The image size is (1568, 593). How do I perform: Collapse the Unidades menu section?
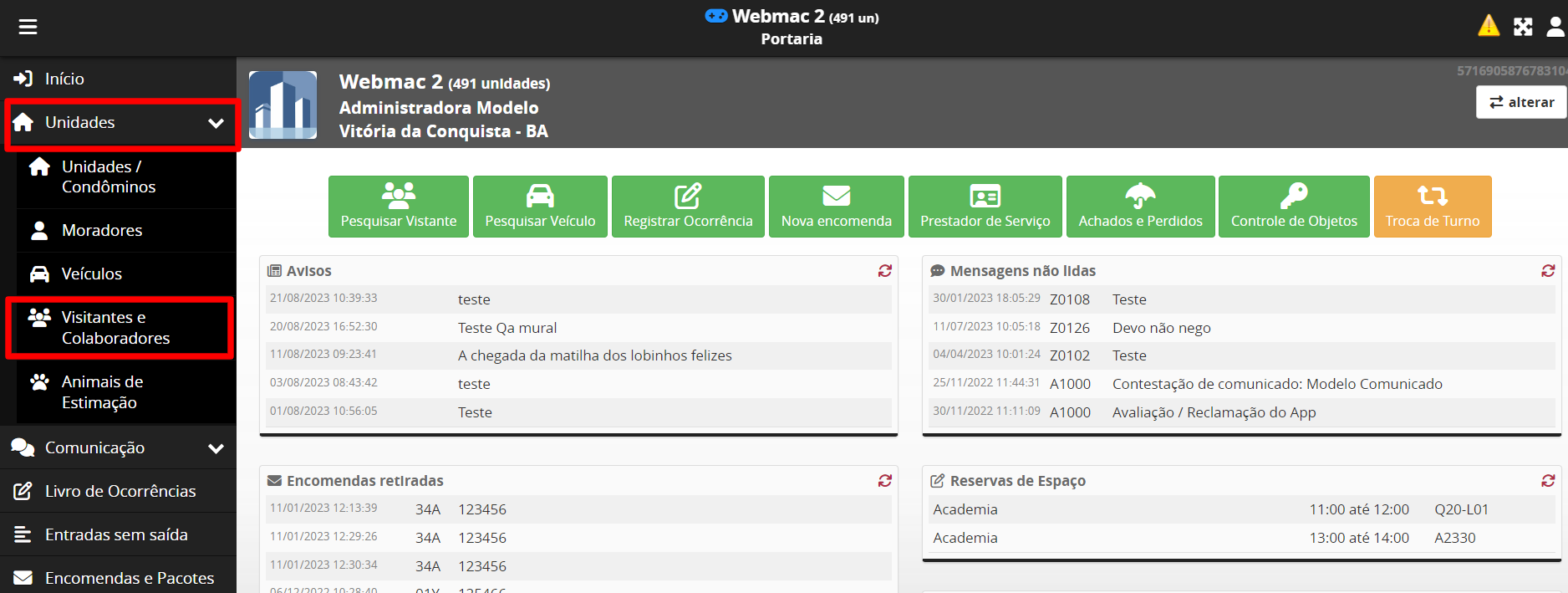point(216,123)
